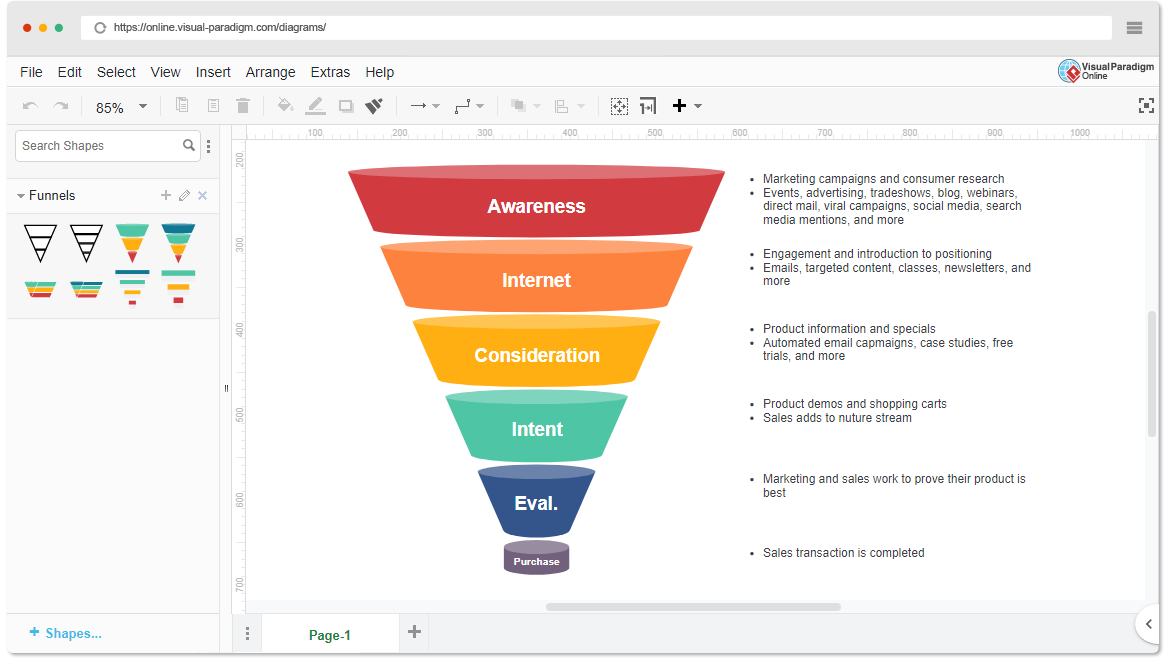Add shape to Funnels palette (plus icon)
The width and height of the screenshot is (1170, 665).
[166, 196]
